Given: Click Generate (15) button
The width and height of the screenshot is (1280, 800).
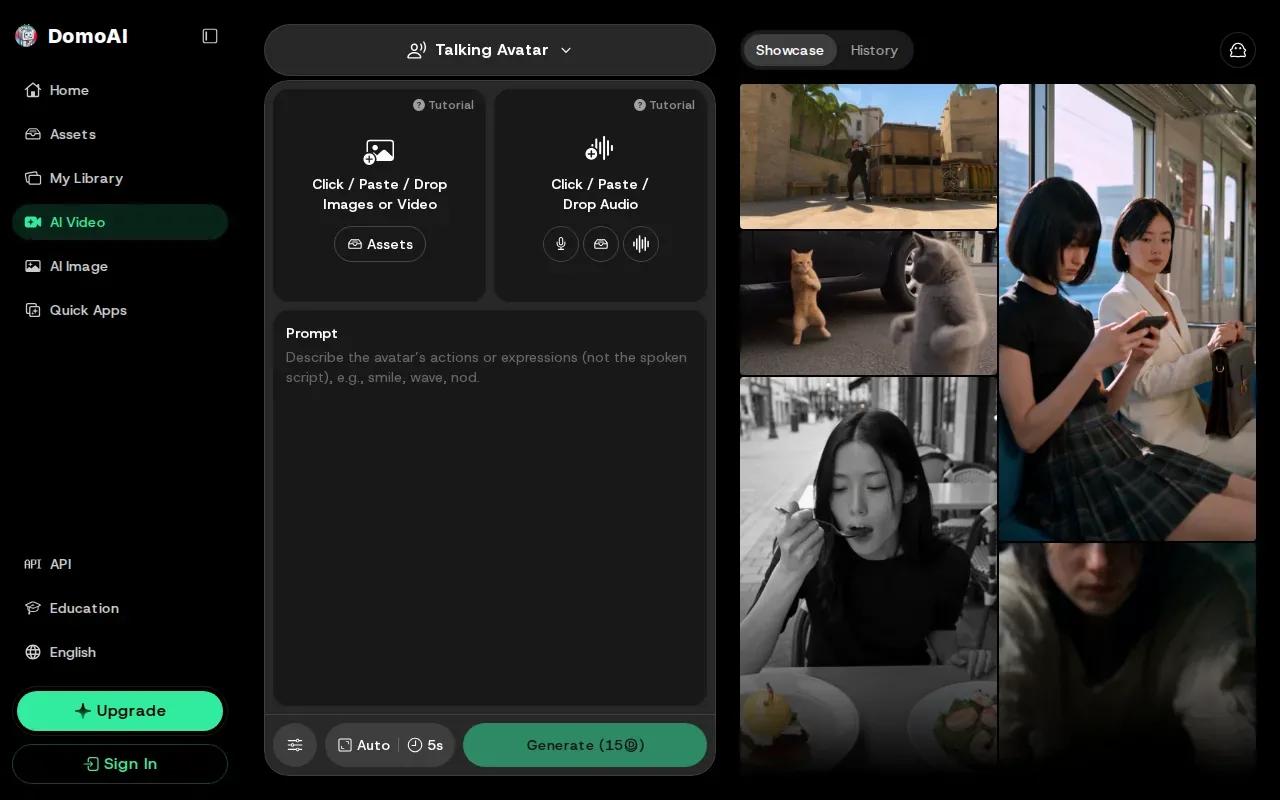Looking at the screenshot, I should pyautogui.click(x=585, y=745).
